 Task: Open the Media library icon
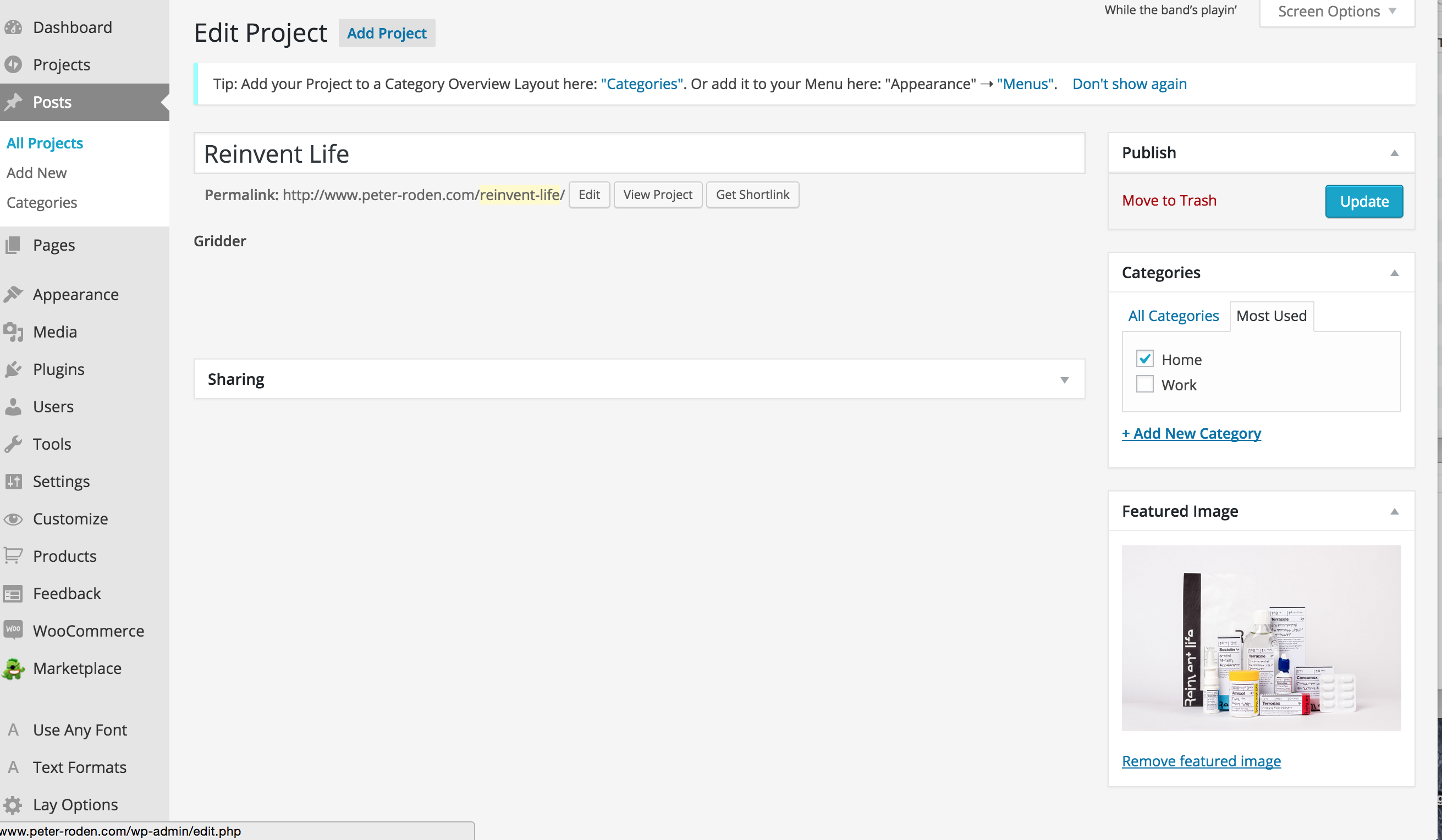[x=14, y=331]
